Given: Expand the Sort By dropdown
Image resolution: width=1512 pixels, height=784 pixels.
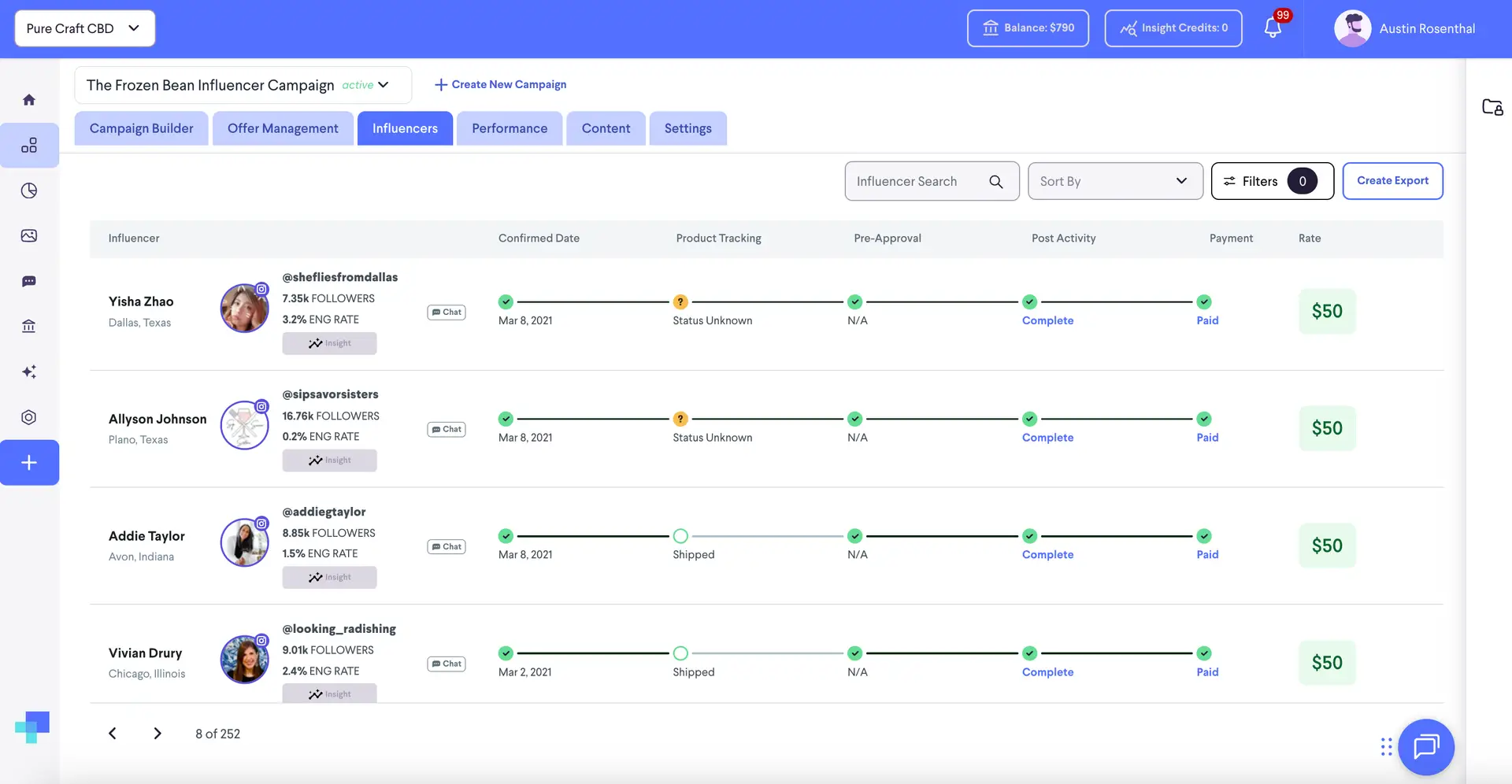Looking at the screenshot, I should click(x=1114, y=181).
